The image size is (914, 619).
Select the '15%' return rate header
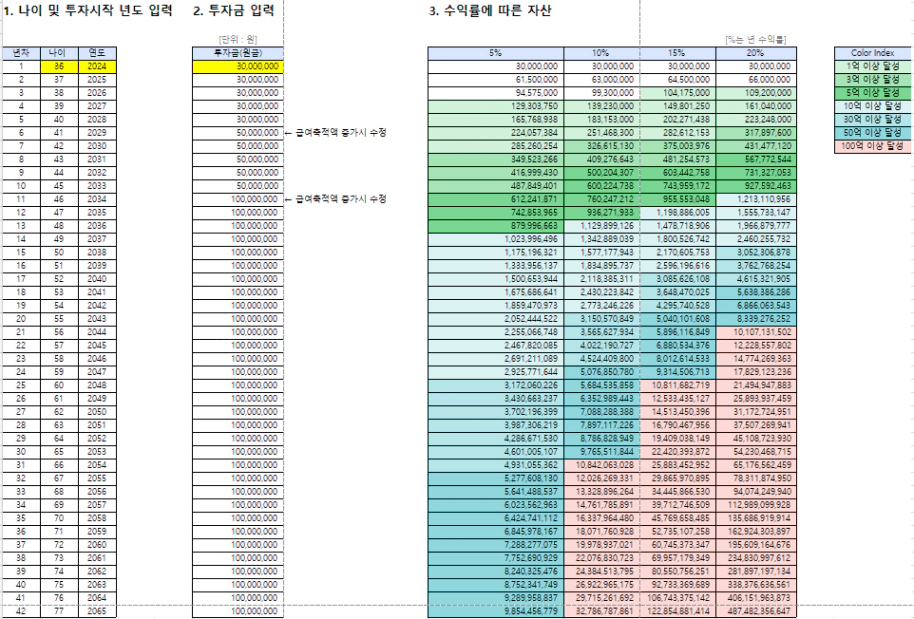click(677, 53)
